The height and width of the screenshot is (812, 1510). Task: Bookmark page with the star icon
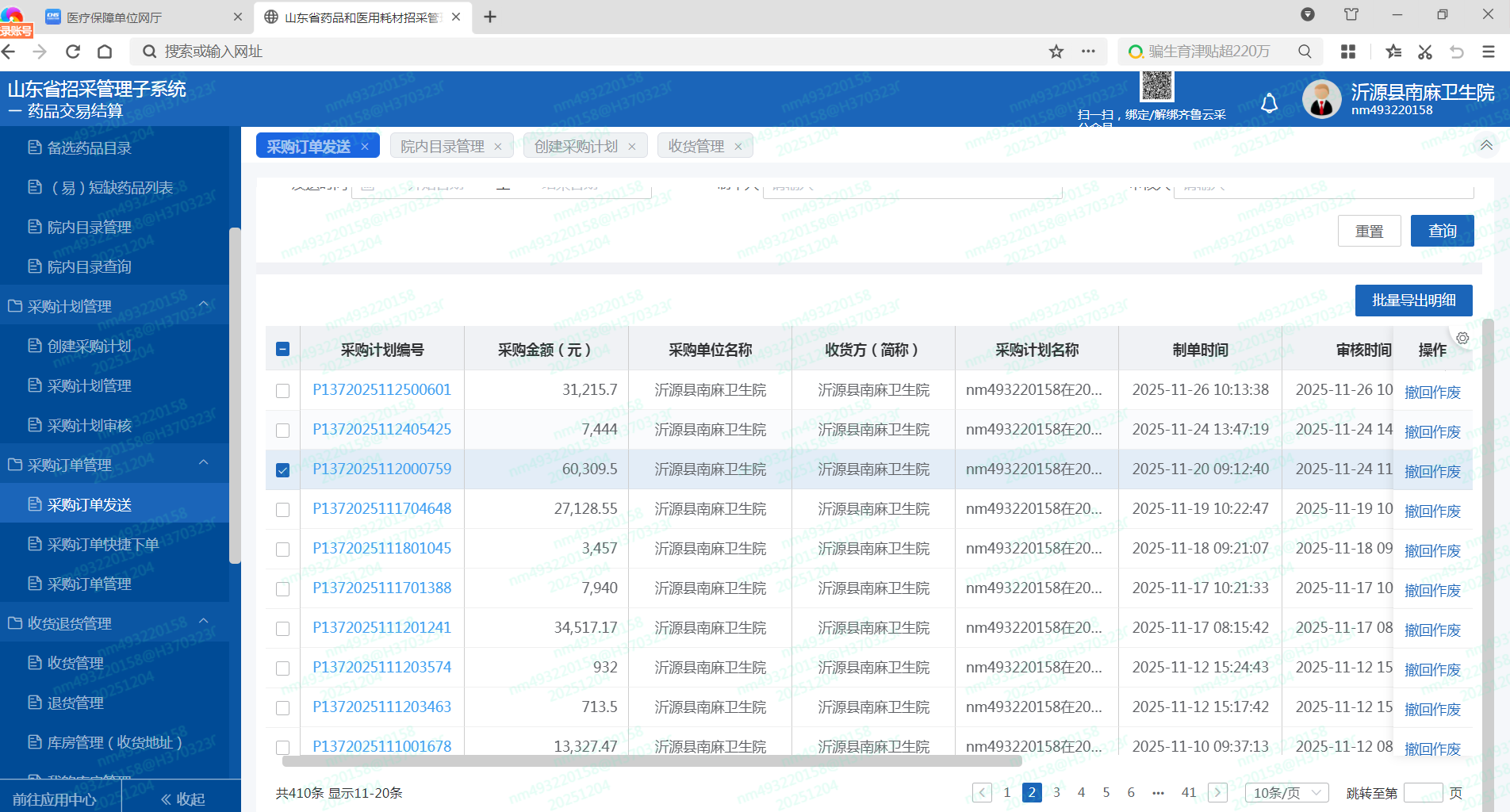pos(1056,52)
